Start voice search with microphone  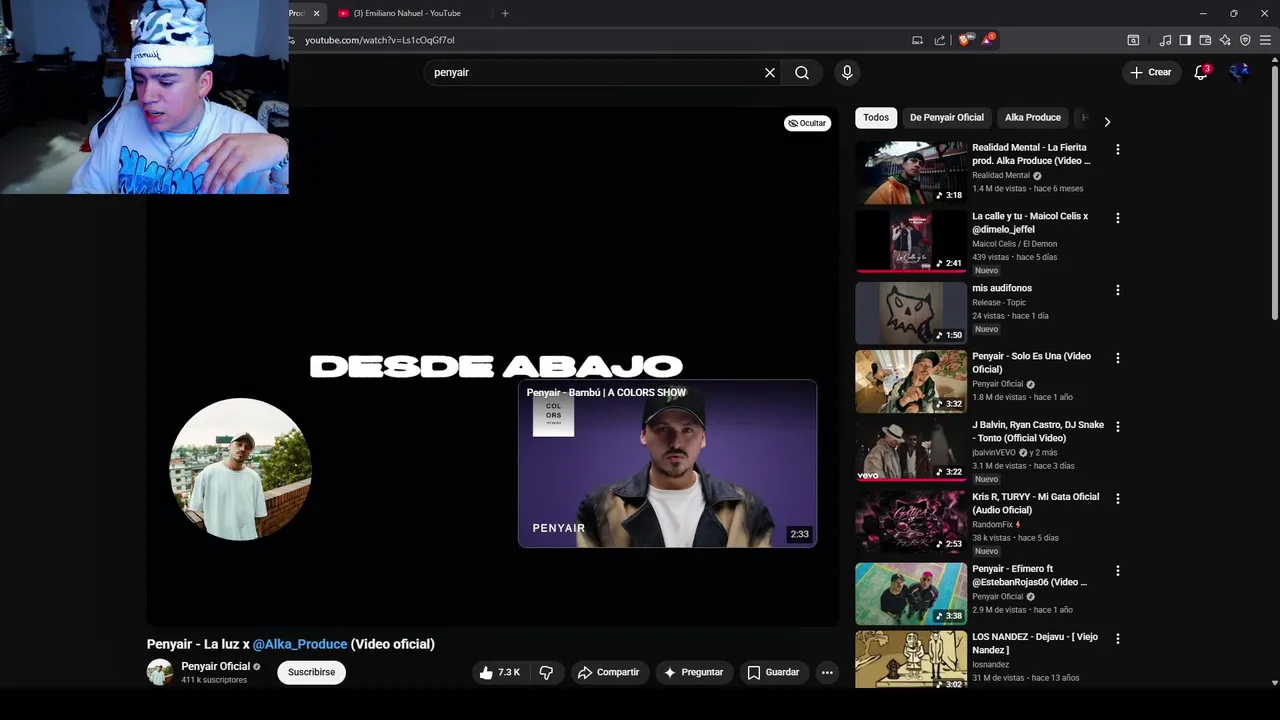coord(847,72)
